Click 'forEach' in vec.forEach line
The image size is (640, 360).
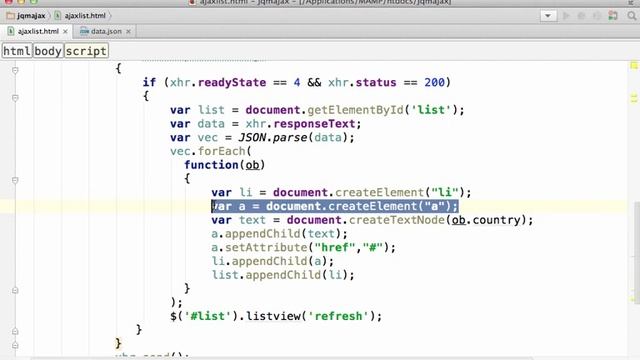point(221,151)
